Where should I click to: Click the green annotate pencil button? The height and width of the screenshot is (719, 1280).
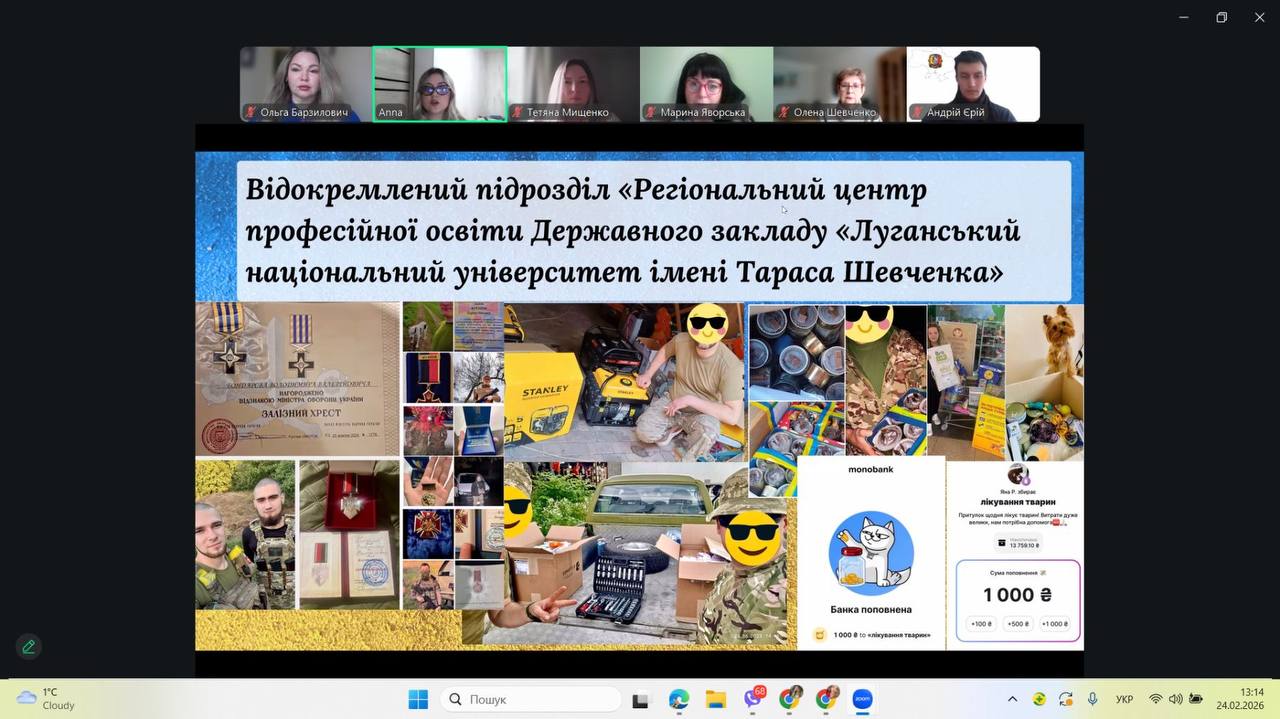28,647
